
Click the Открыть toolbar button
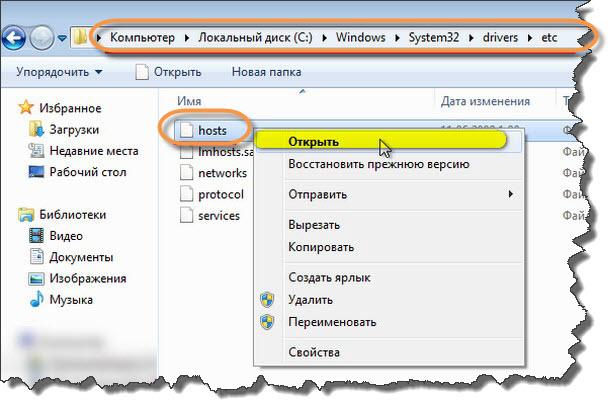[168, 72]
